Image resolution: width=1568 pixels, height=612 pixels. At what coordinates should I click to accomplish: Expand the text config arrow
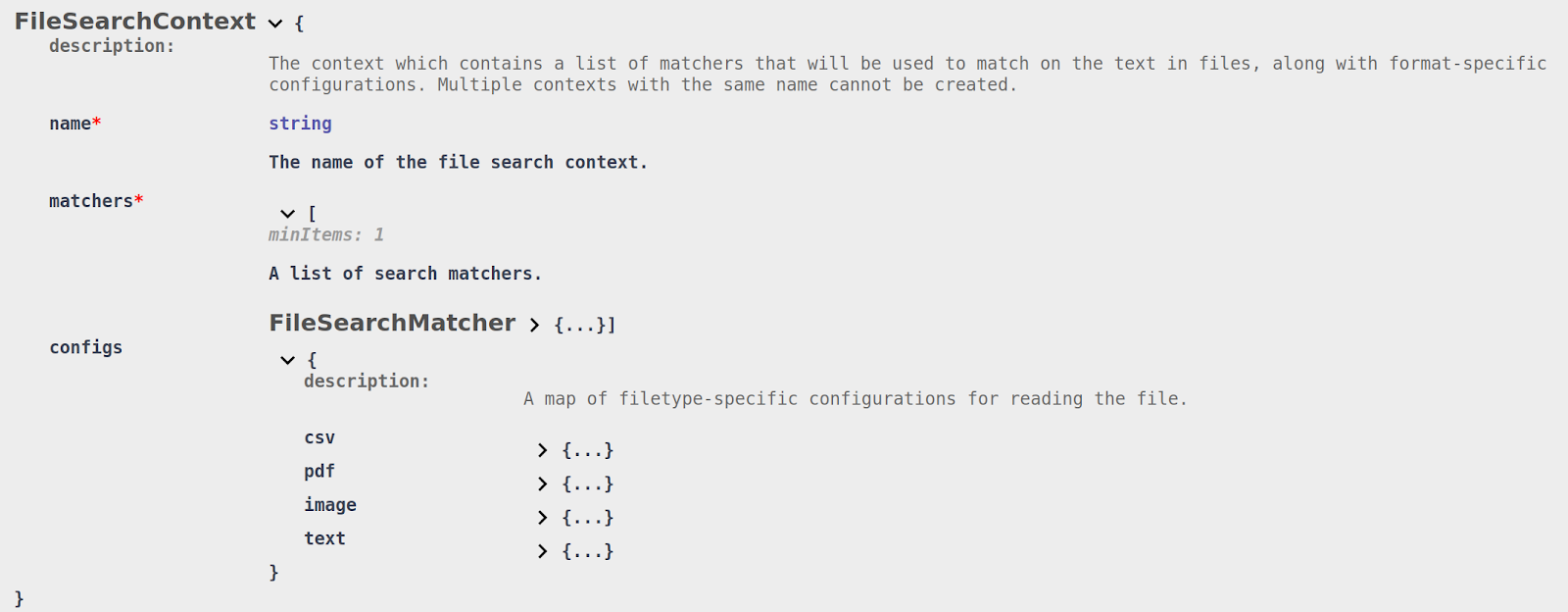(x=542, y=551)
